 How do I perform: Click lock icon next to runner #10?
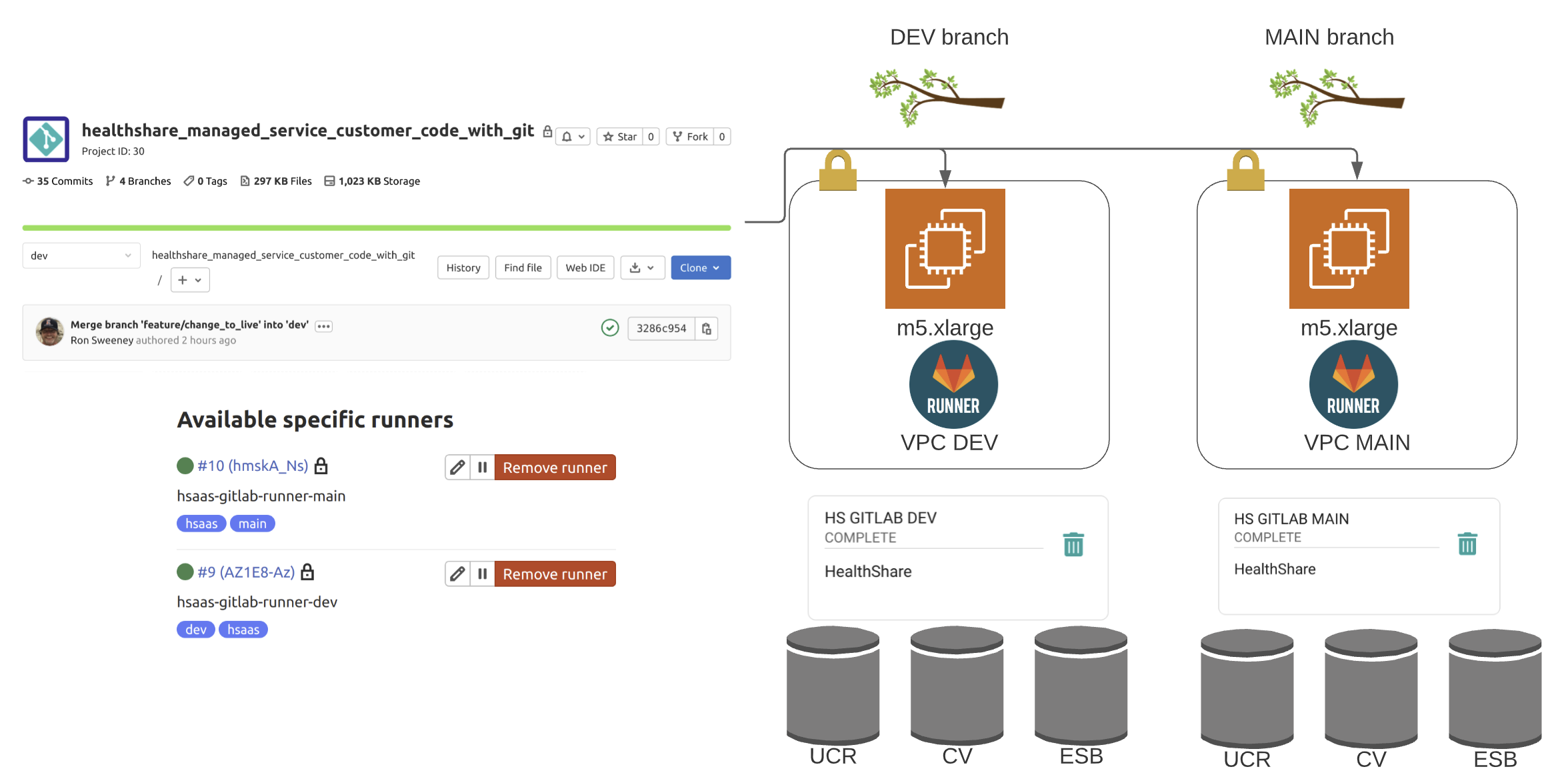point(321,466)
